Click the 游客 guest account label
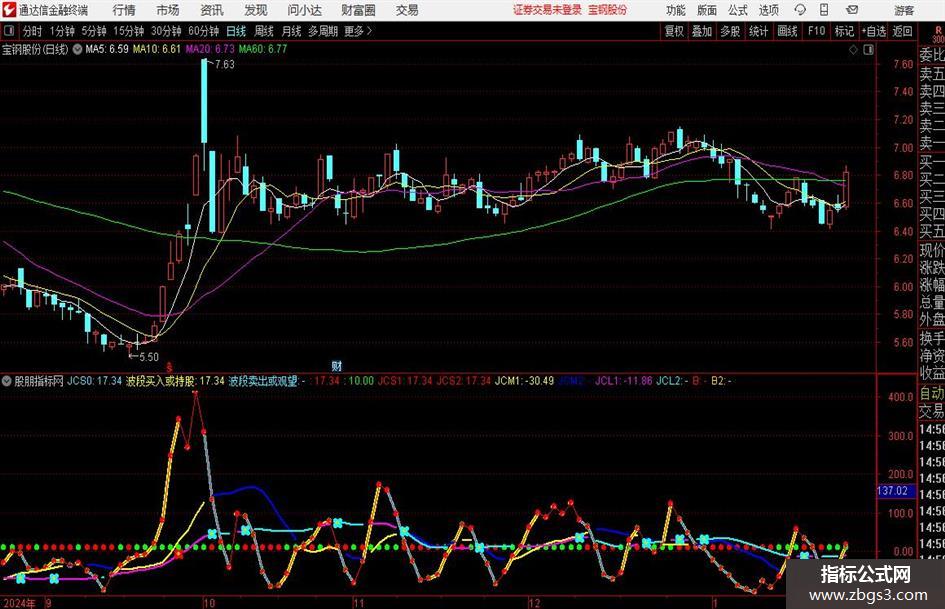This screenshot has height=609, width=945. tap(904, 10)
